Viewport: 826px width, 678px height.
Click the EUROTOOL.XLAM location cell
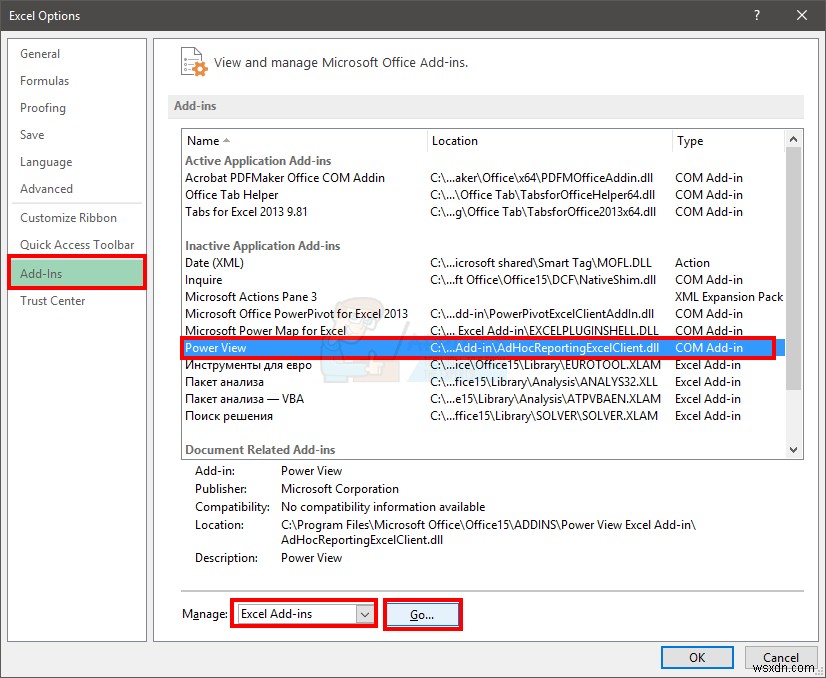[545, 365]
